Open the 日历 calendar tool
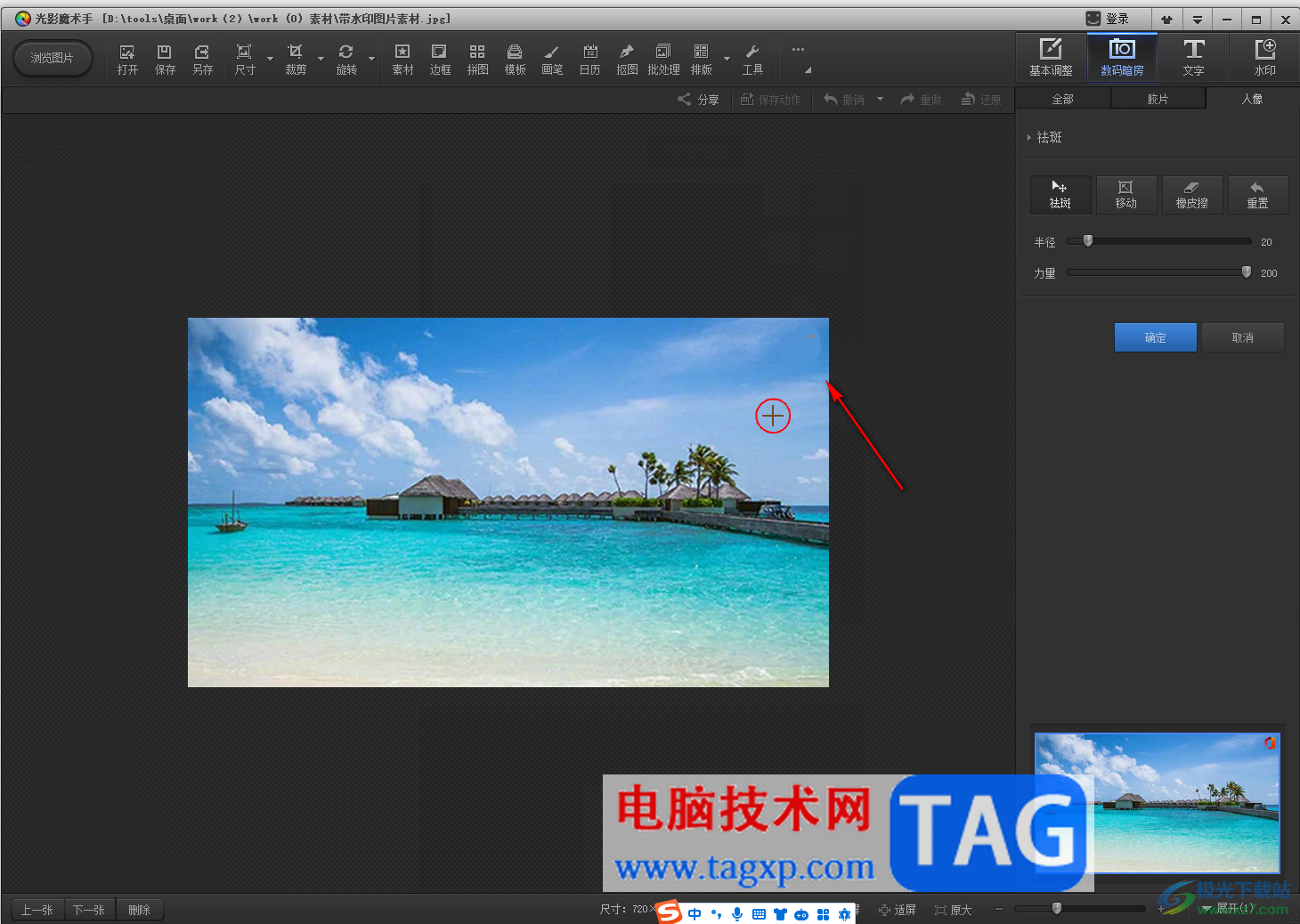This screenshot has height=924, width=1300. 589,60
